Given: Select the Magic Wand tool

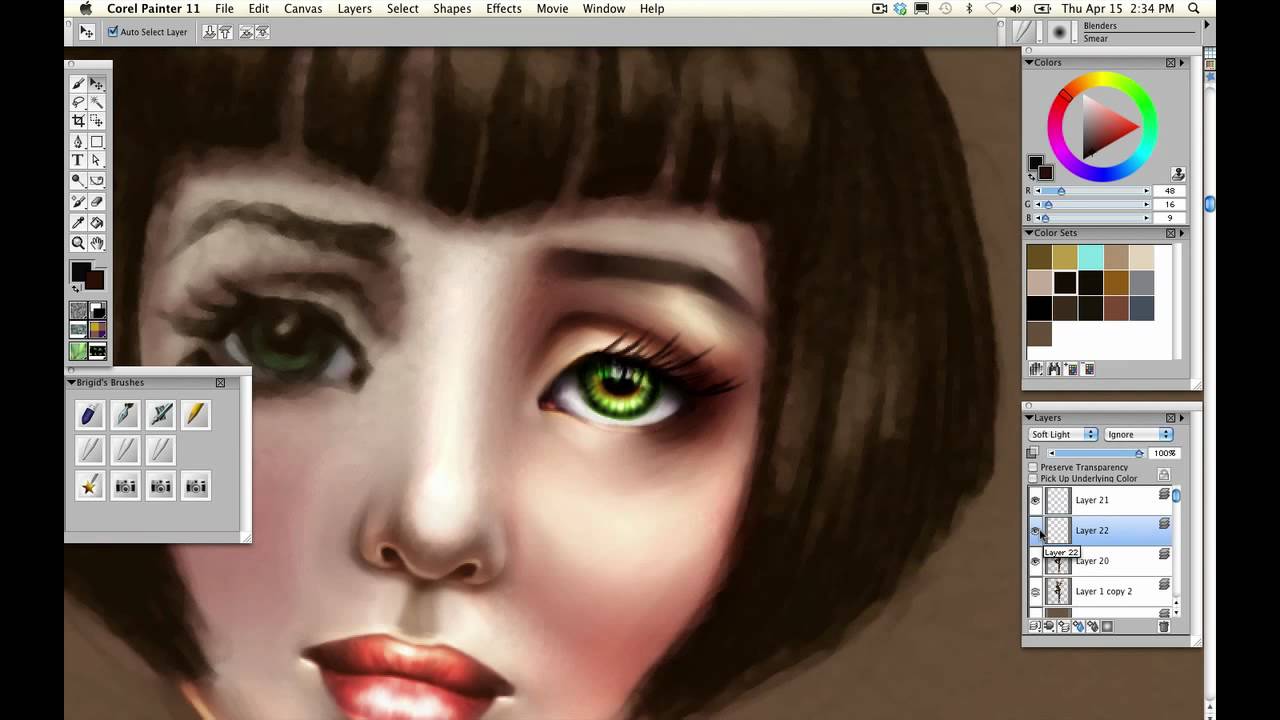Looking at the screenshot, I should pos(97,102).
